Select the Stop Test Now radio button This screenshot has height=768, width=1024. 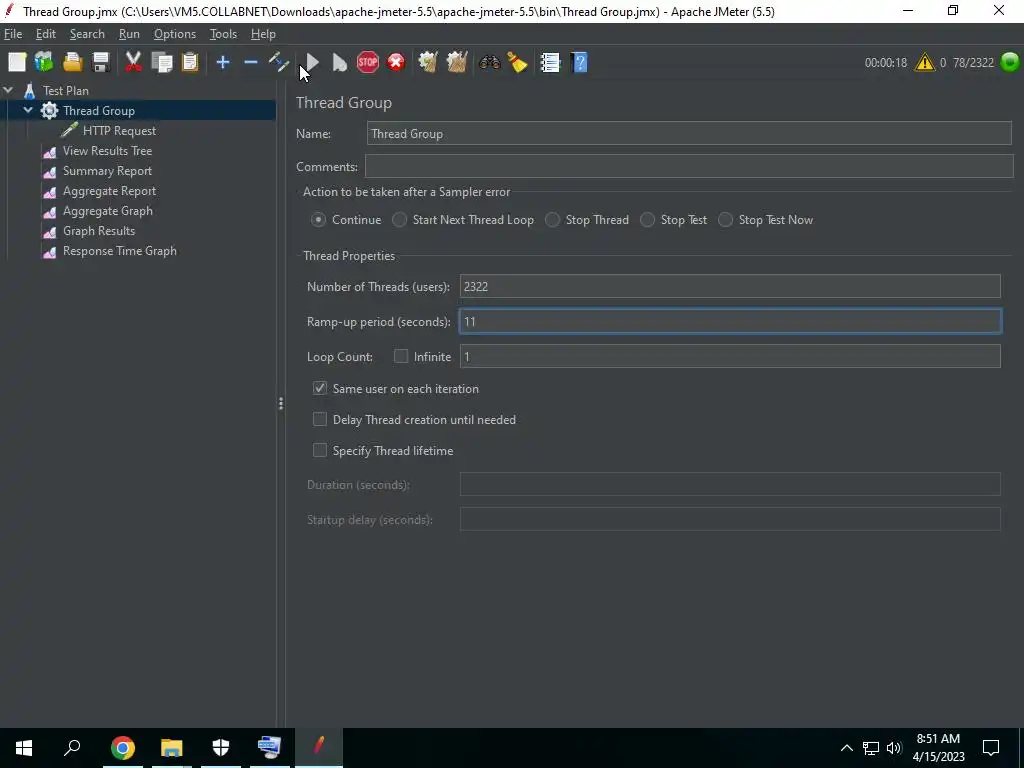point(725,220)
